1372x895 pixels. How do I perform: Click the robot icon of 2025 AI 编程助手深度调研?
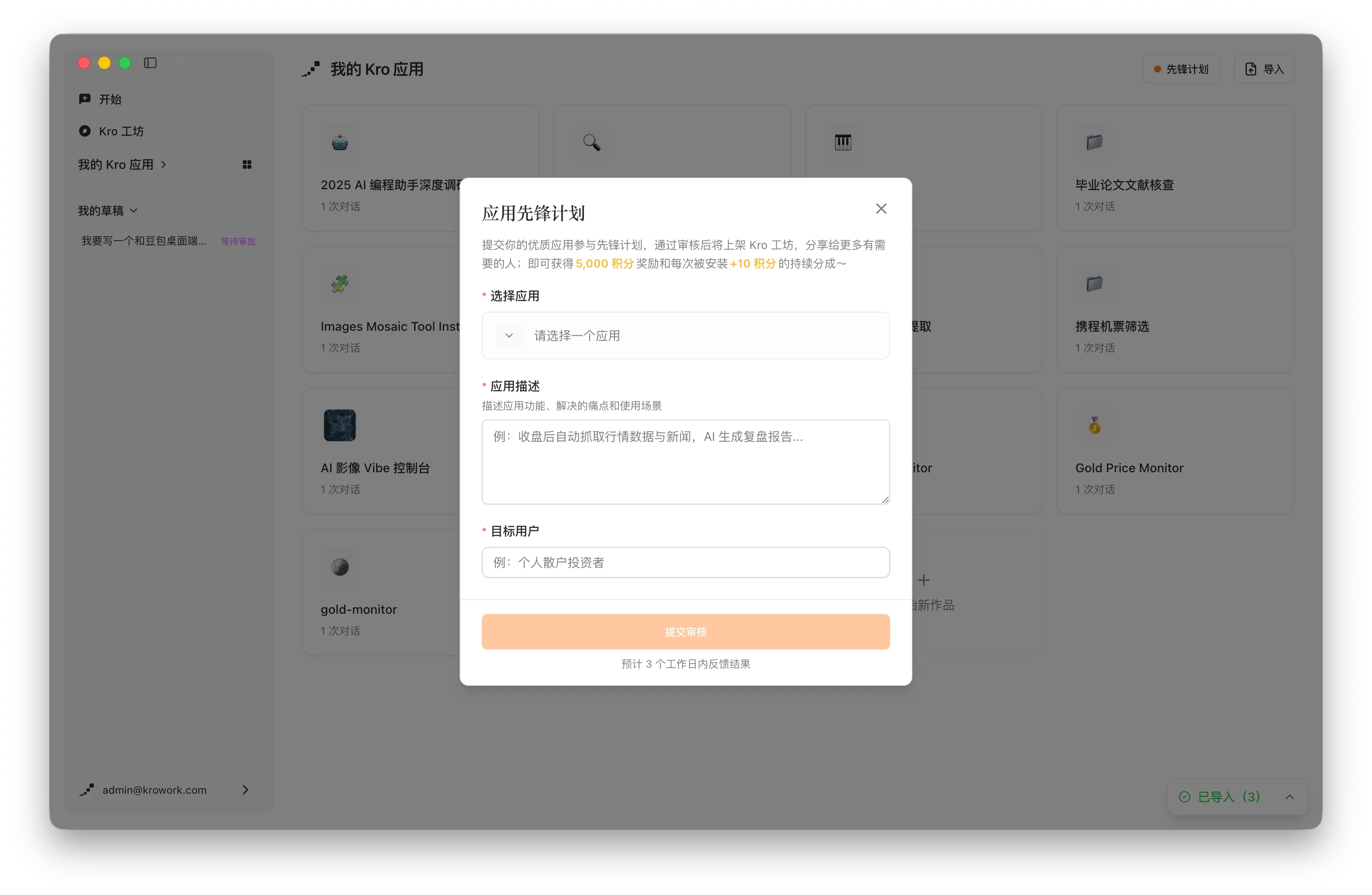pos(339,142)
